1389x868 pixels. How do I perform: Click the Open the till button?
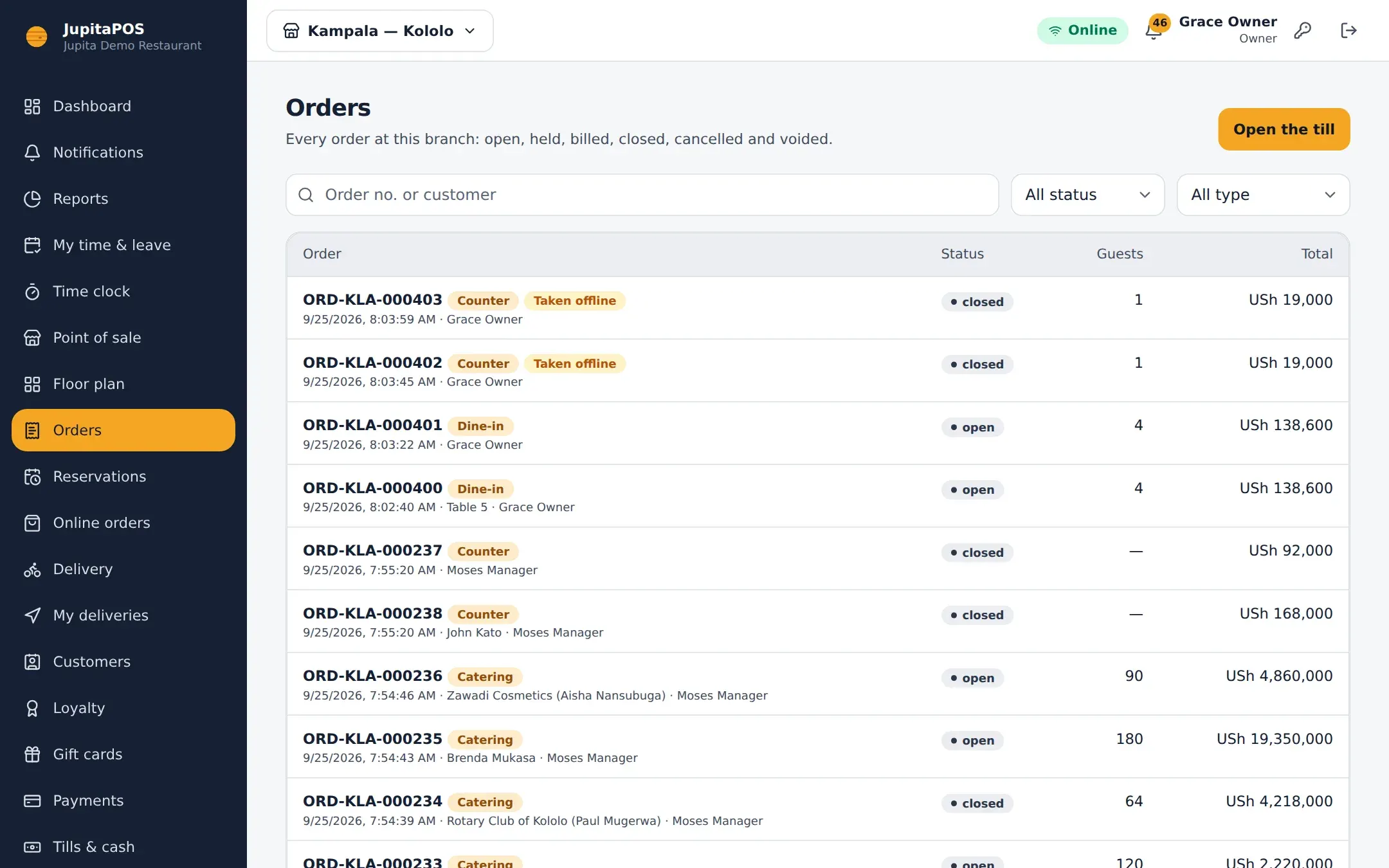click(1284, 129)
